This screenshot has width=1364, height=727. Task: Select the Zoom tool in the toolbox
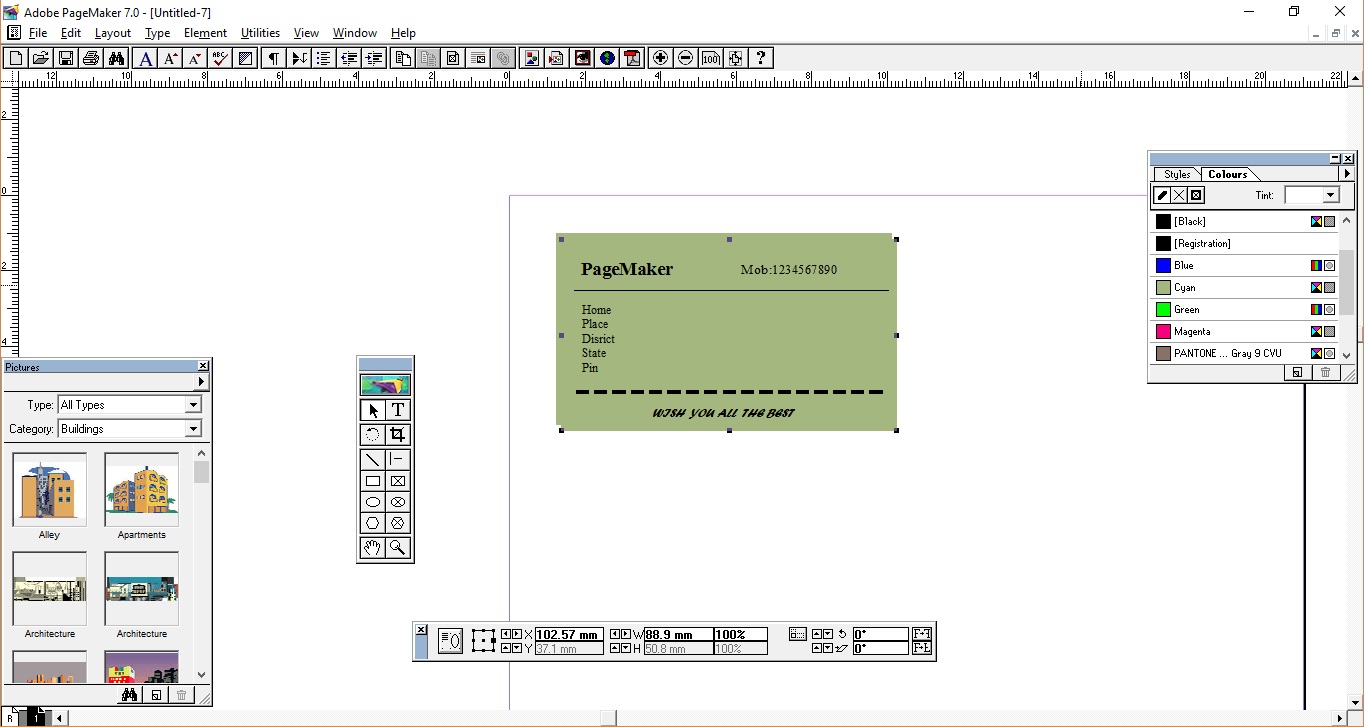coord(398,547)
